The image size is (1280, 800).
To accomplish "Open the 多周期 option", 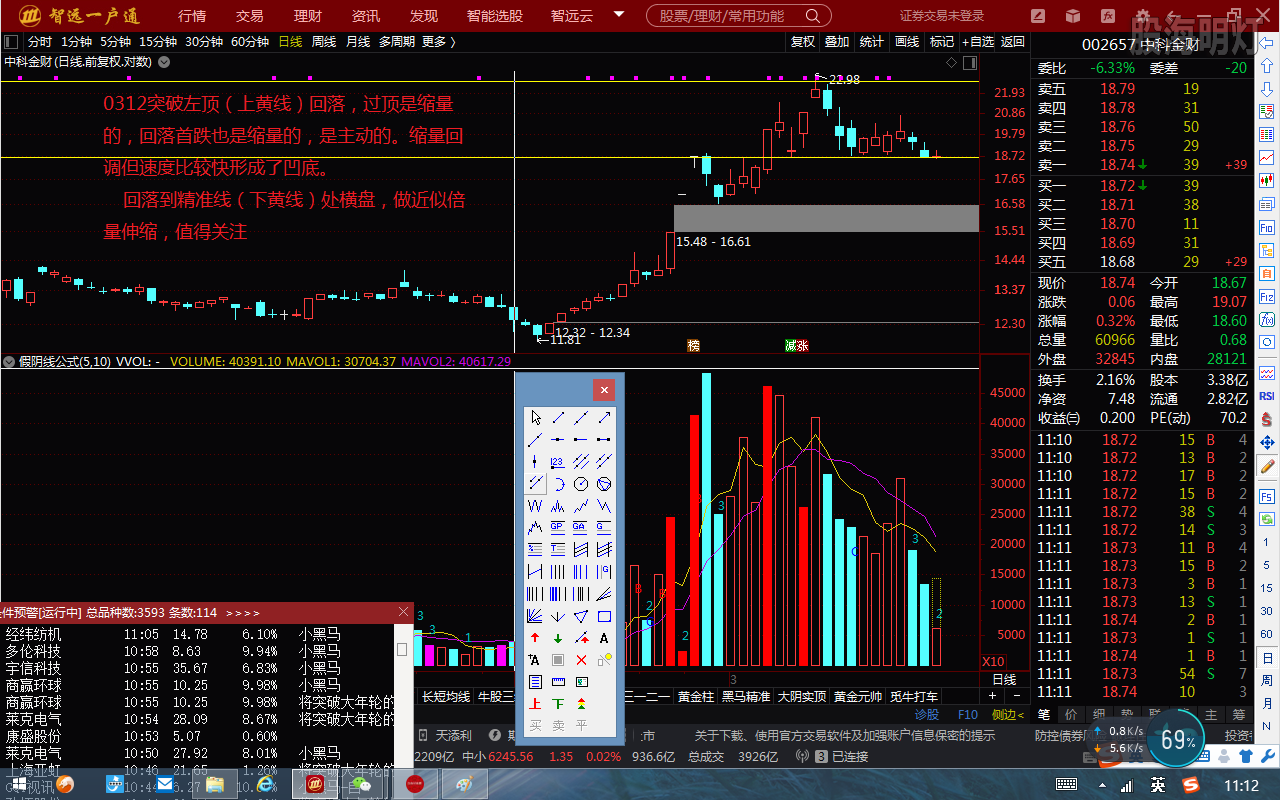I will click(396, 41).
